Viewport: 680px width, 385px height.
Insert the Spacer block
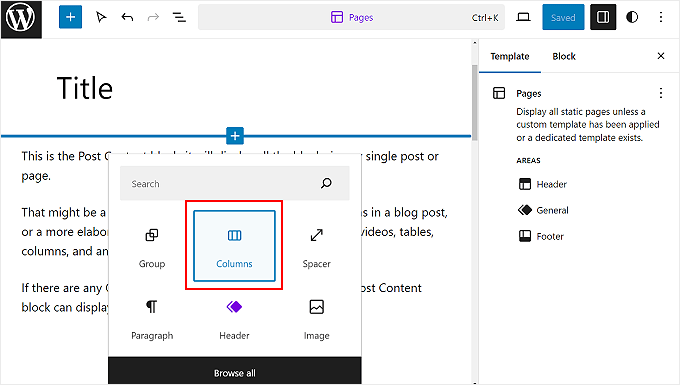click(x=317, y=246)
